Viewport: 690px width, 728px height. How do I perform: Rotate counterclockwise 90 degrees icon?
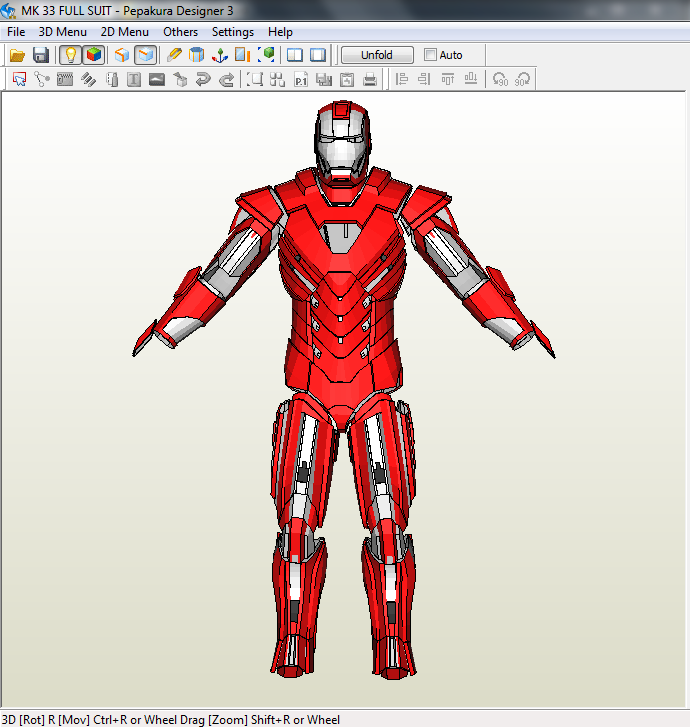[500, 79]
